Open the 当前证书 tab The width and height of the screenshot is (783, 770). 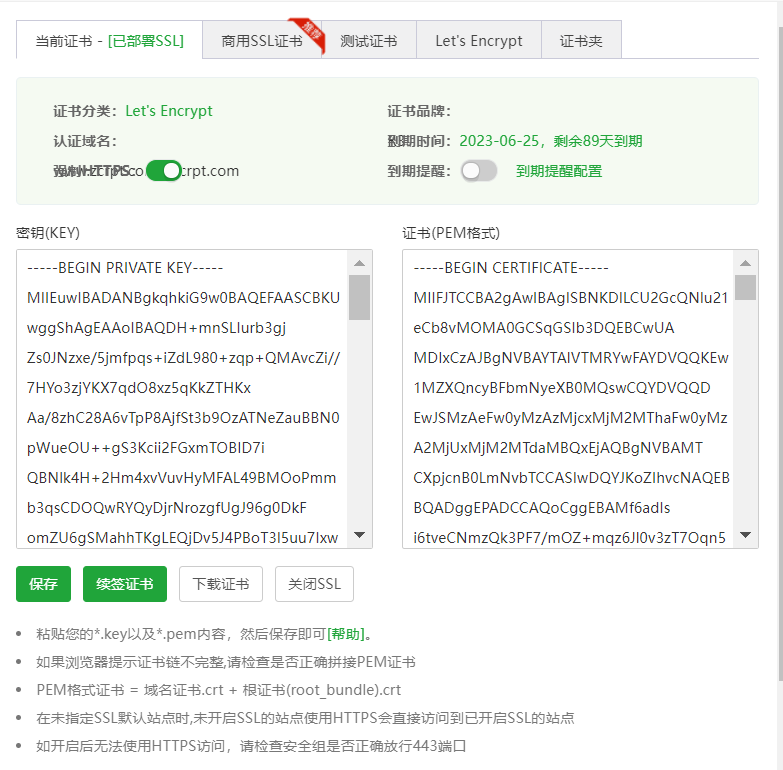click(x=109, y=40)
